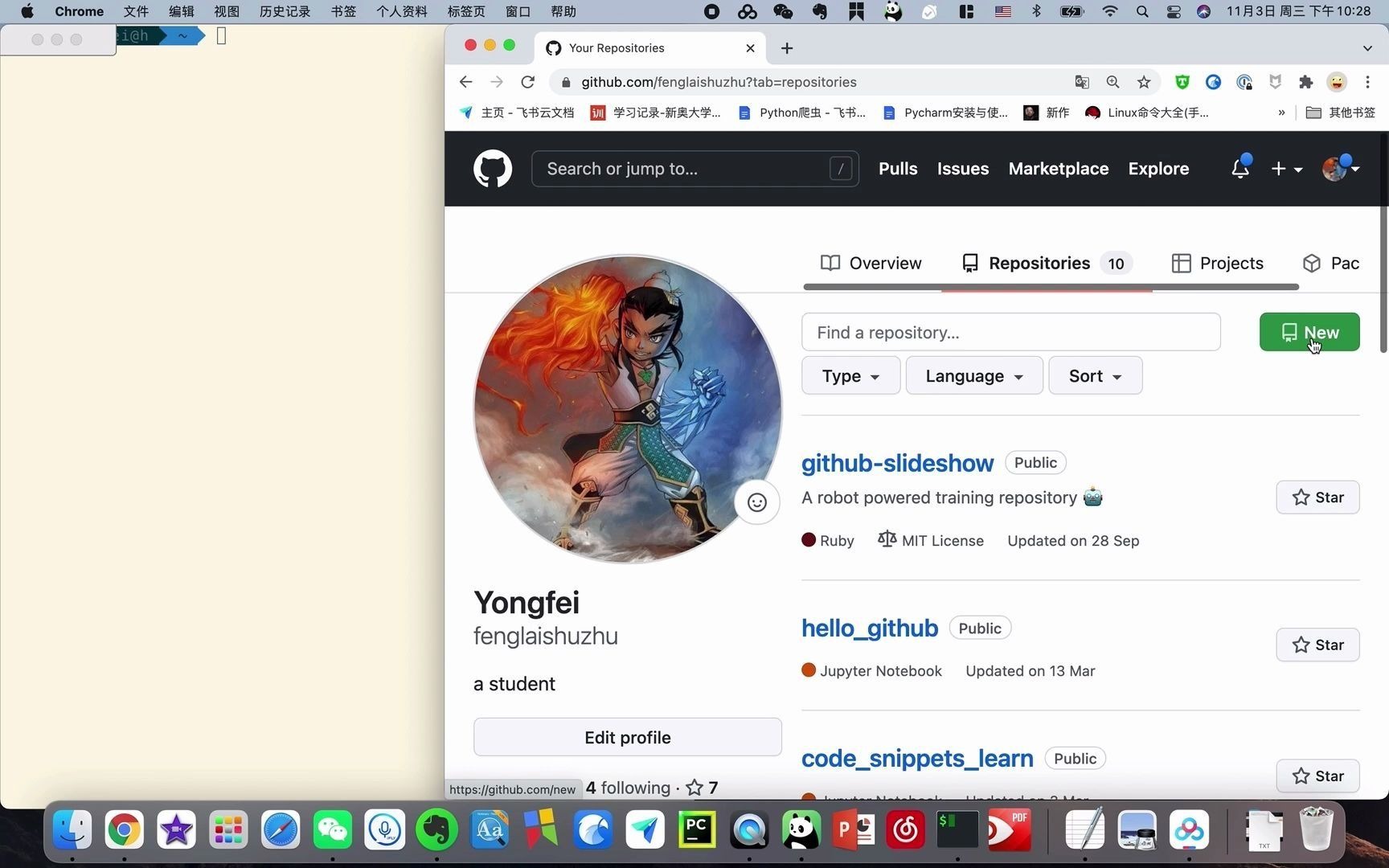Click the green New repository button
Image resolution: width=1389 pixels, height=868 pixels.
pyautogui.click(x=1309, y=332)
